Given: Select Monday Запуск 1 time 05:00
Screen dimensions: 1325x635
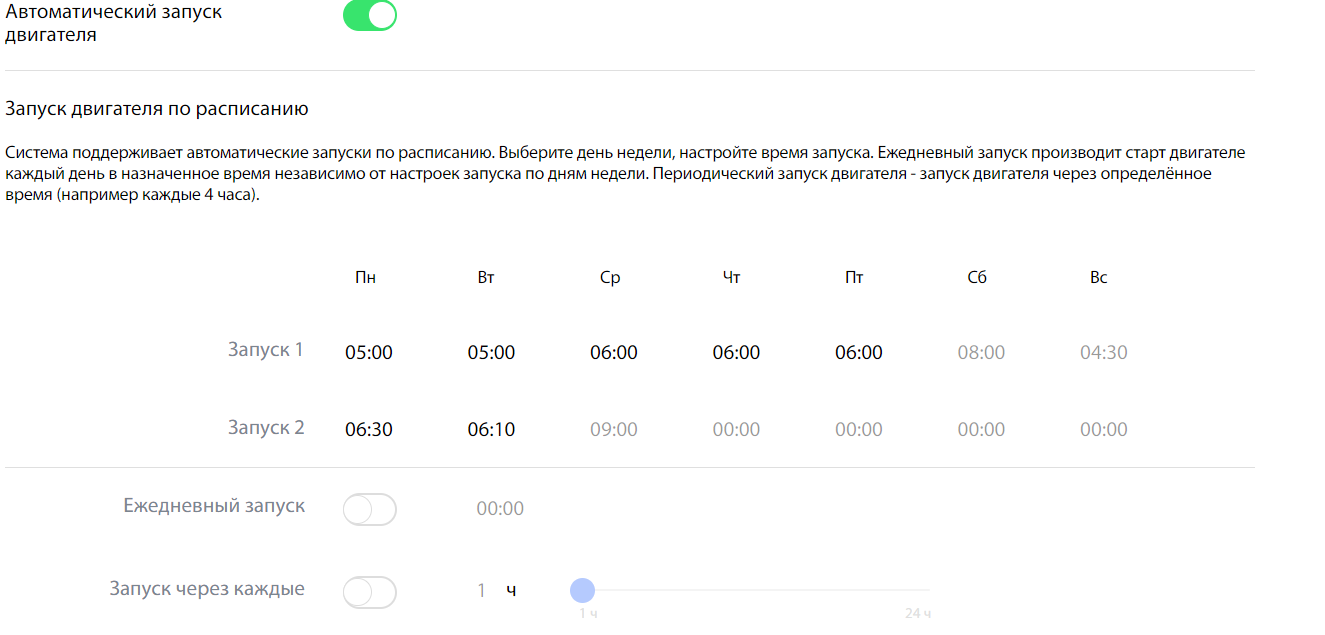Looking at the screenshot, I should coord(369,353).
